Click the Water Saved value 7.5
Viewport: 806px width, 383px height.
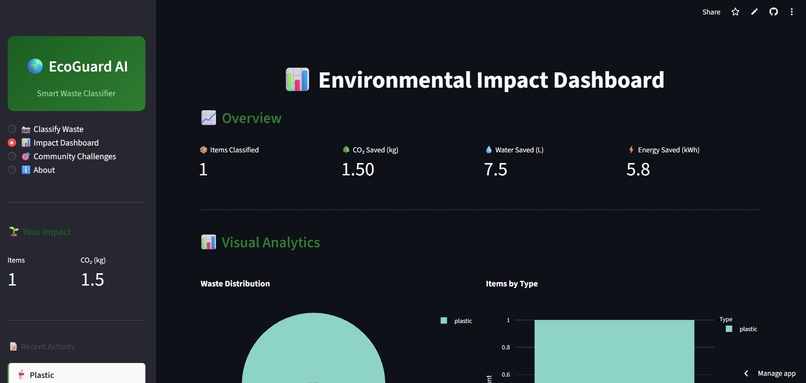coord(496,169)
